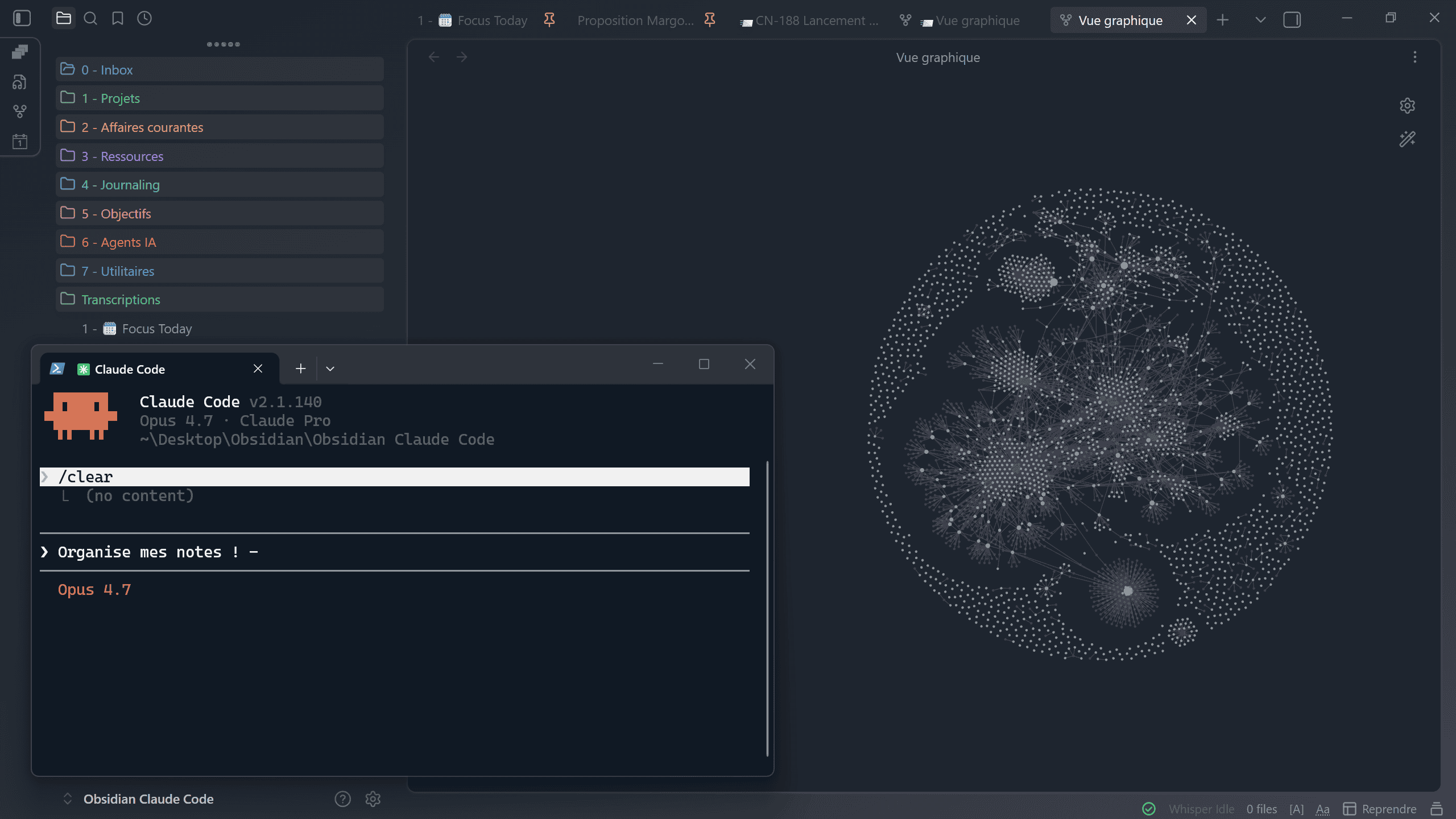Click the ribbon icon below the stacked cards
Screen dimensions: 1456x819
click(x=20, y=82)
